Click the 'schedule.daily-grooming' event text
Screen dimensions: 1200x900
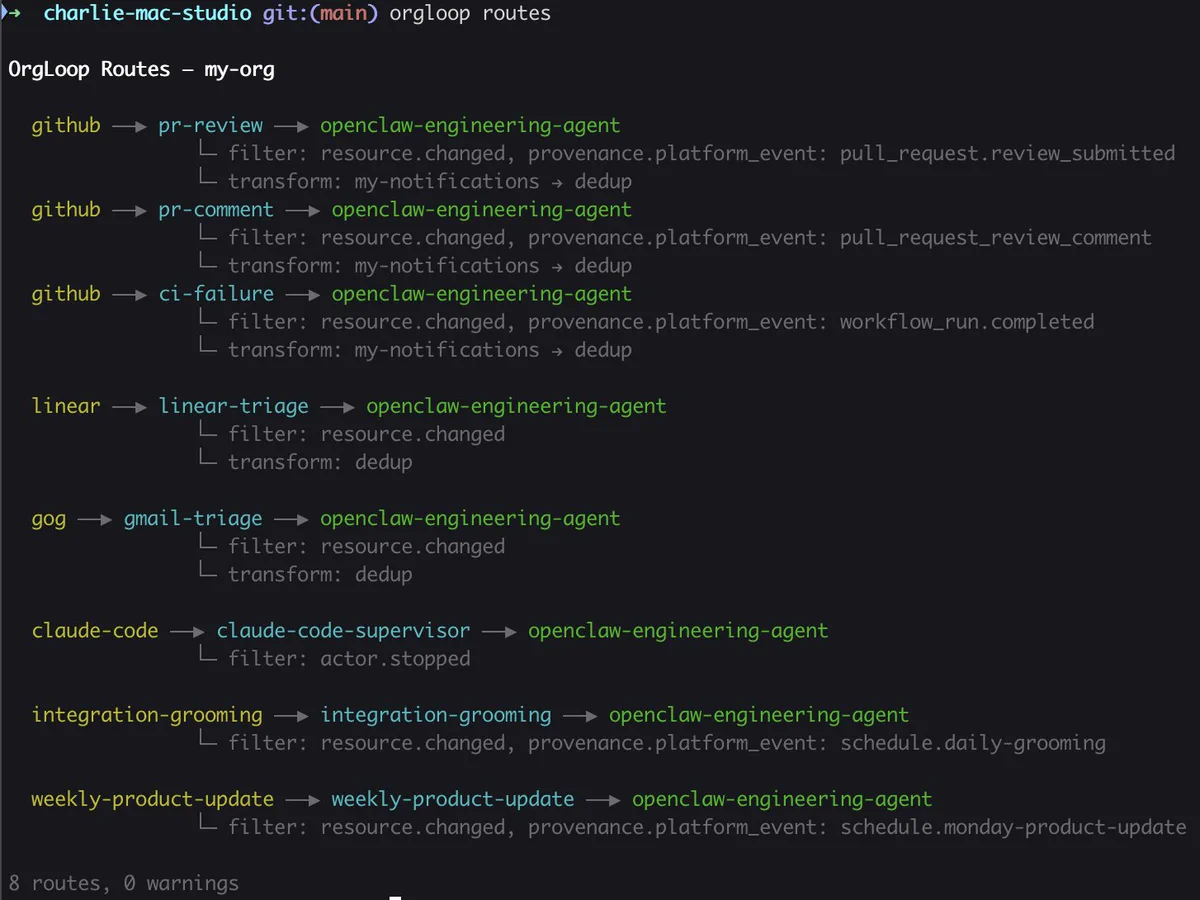[973, 743]
